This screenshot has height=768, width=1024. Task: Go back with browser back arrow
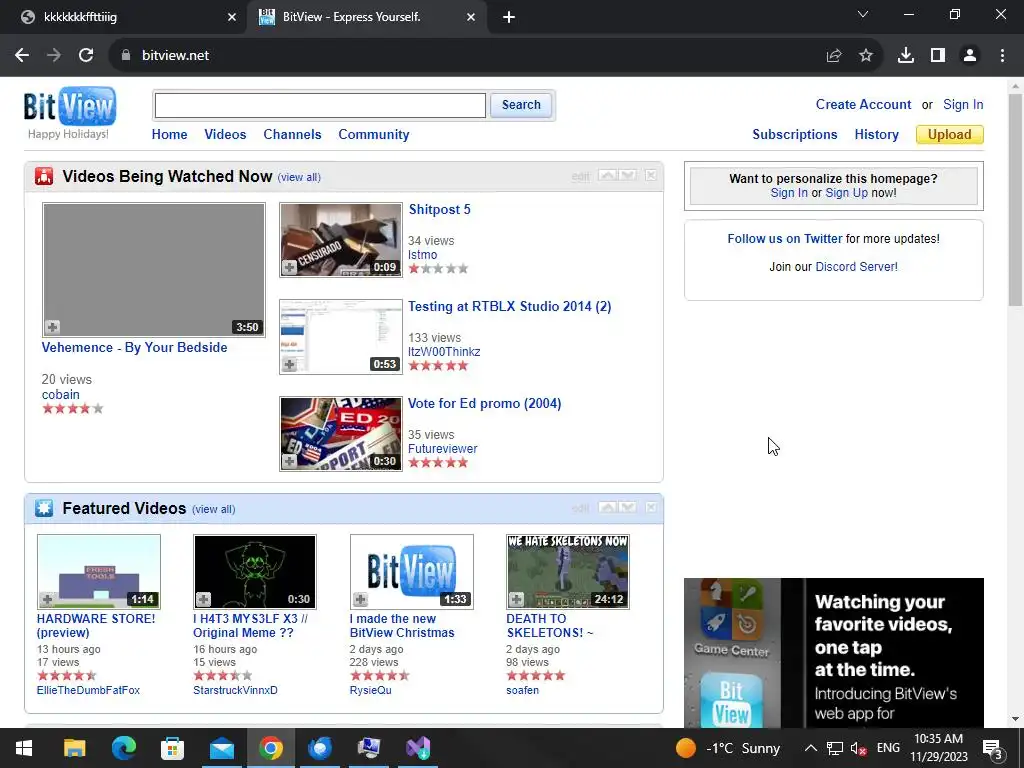[x=22, y=56]
